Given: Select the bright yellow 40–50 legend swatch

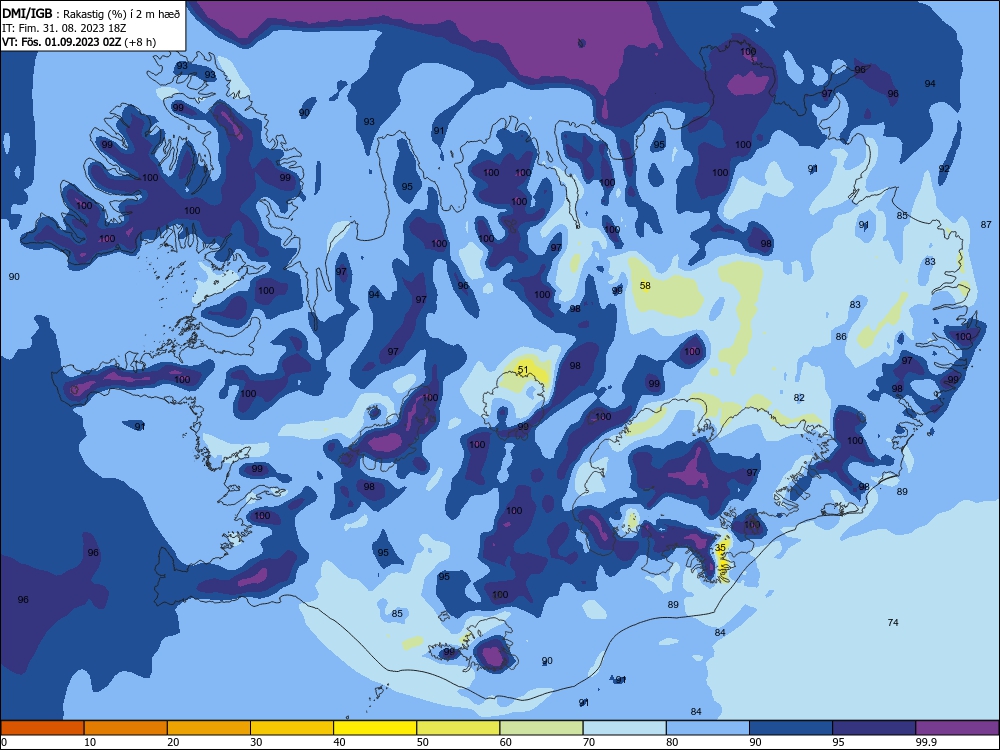Looking at the screenshot, I should [375, 728].
